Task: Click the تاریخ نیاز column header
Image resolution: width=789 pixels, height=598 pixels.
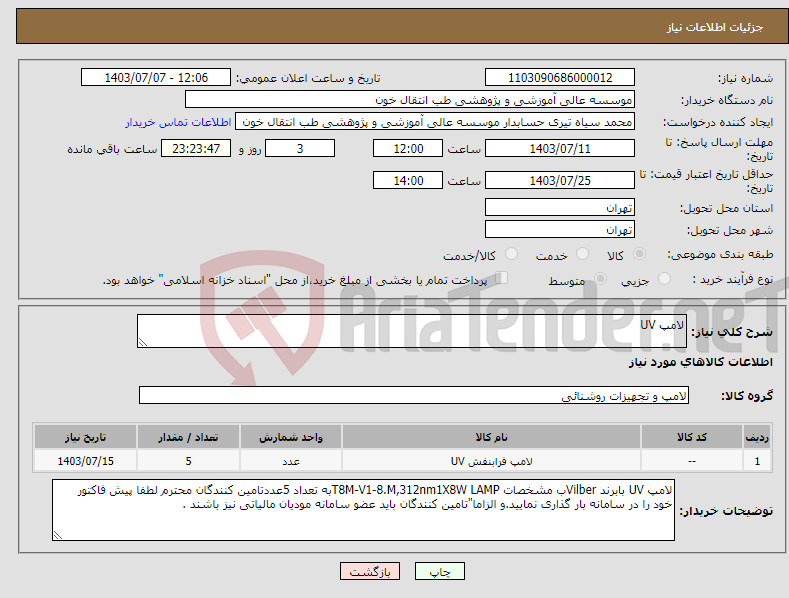Action: (86, 437)
